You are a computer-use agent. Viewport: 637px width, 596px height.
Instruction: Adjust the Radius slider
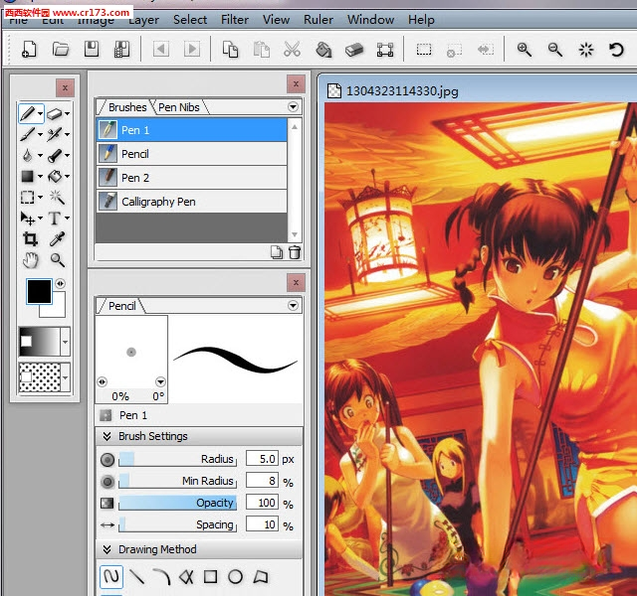point(178,459)
